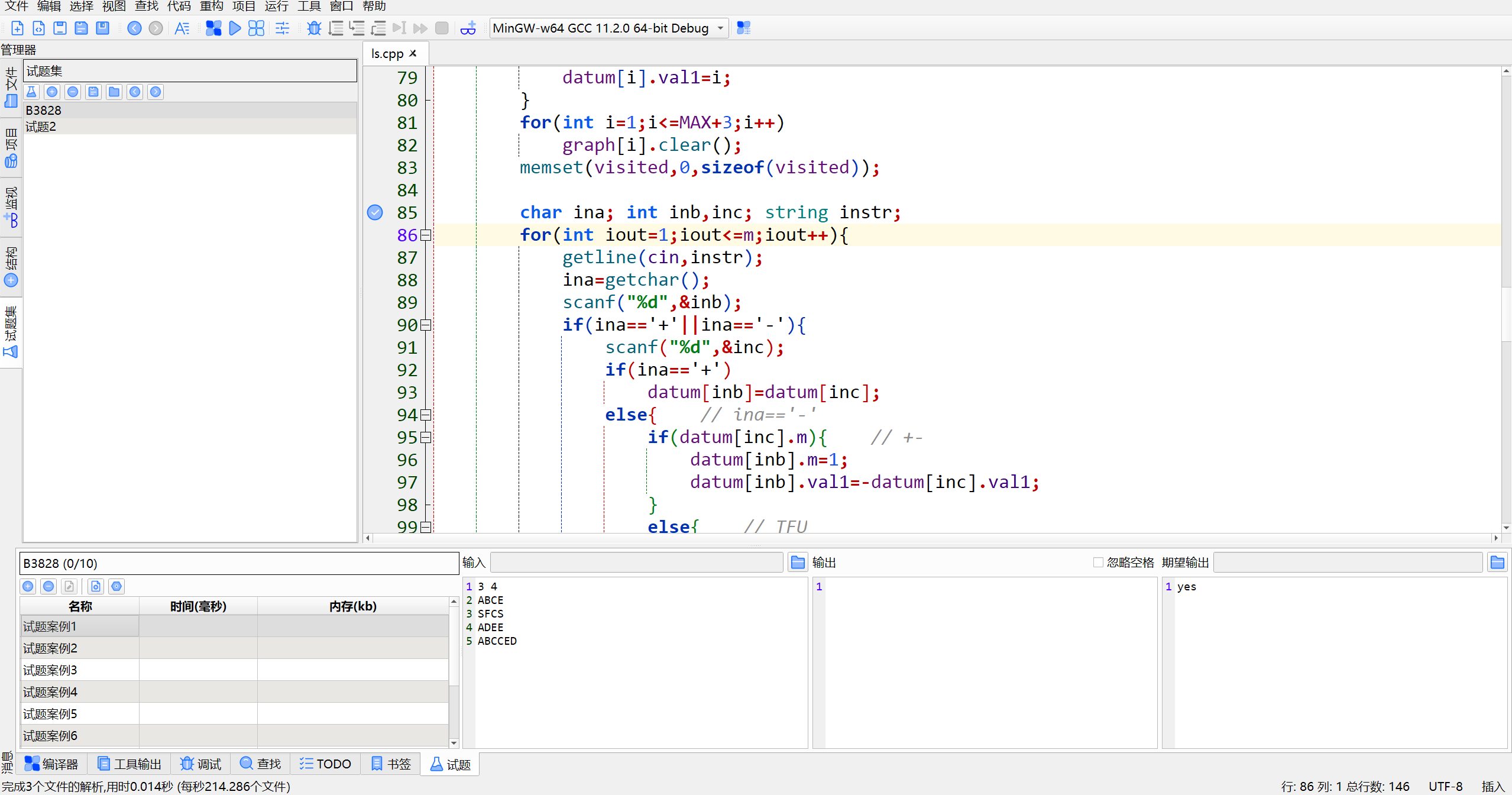1512x795 pixels.
Task: Open the compiler set dropdown MinGW-w64 GCC
Action: click(608, 28)
